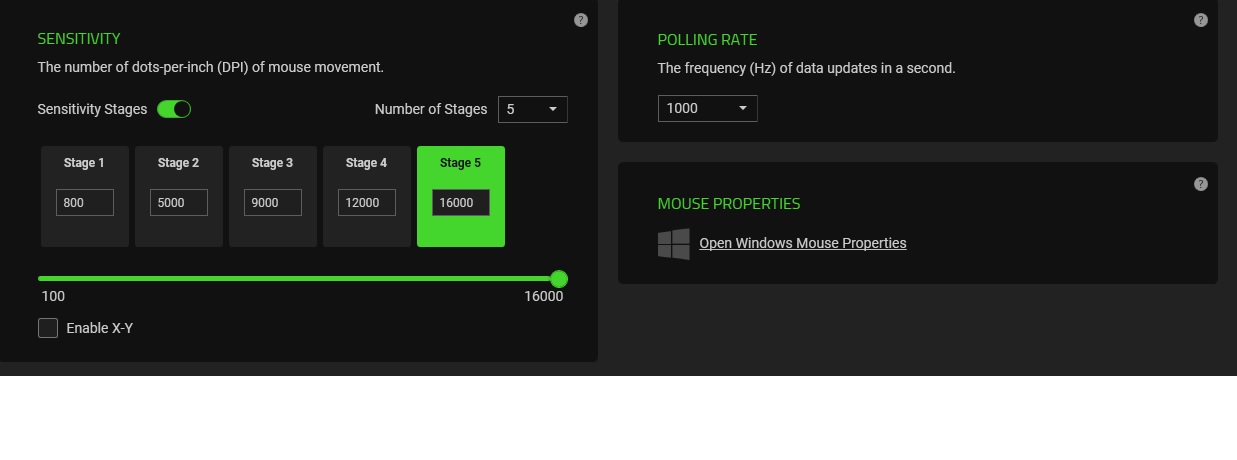Select the active Stage 5 tile

click(x=461, y=163)
